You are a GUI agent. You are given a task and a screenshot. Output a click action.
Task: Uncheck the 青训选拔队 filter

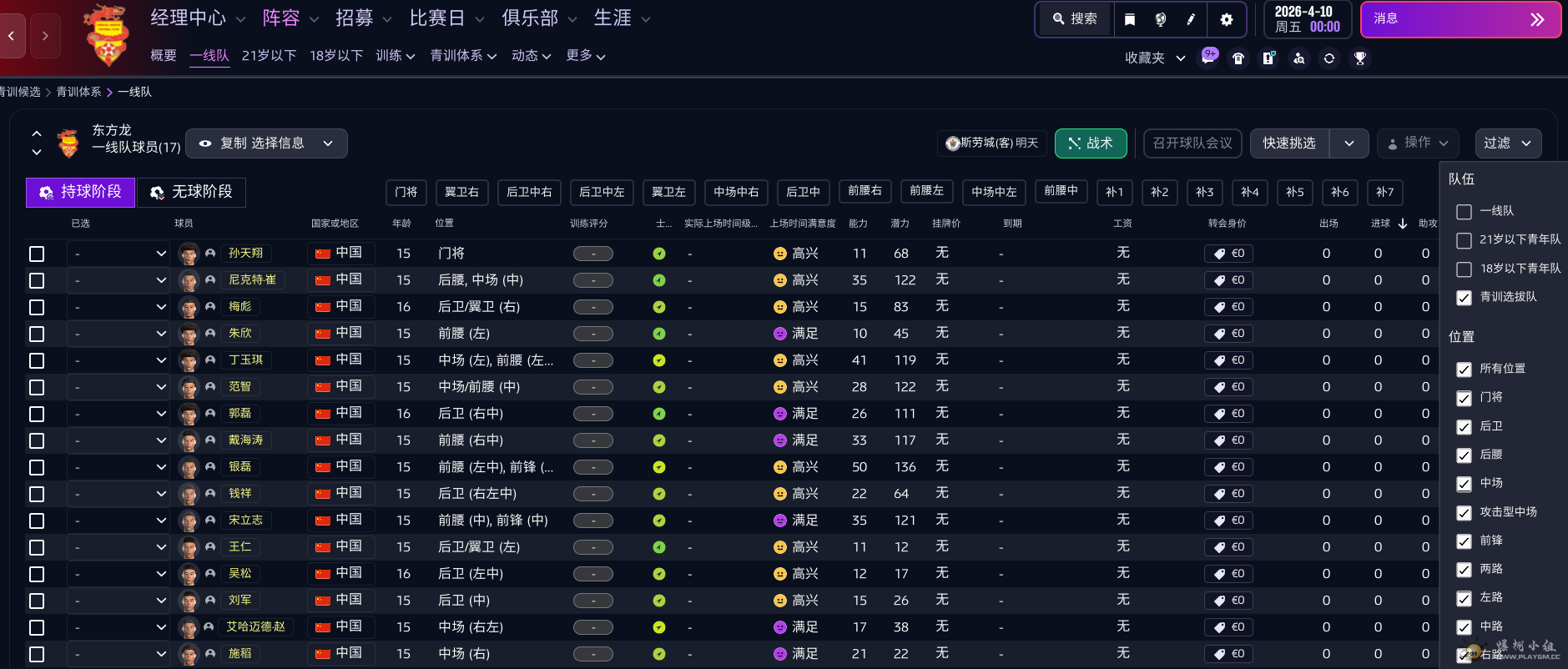coord(1464,298)
